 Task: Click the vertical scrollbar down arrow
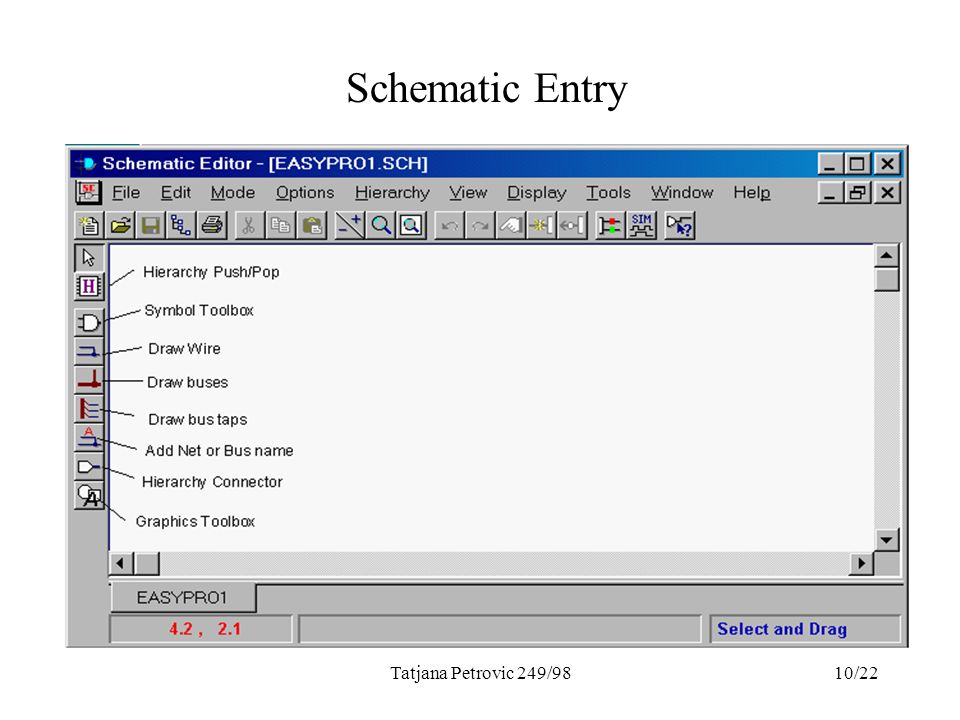pyautogui.click(x=887, y=540)
